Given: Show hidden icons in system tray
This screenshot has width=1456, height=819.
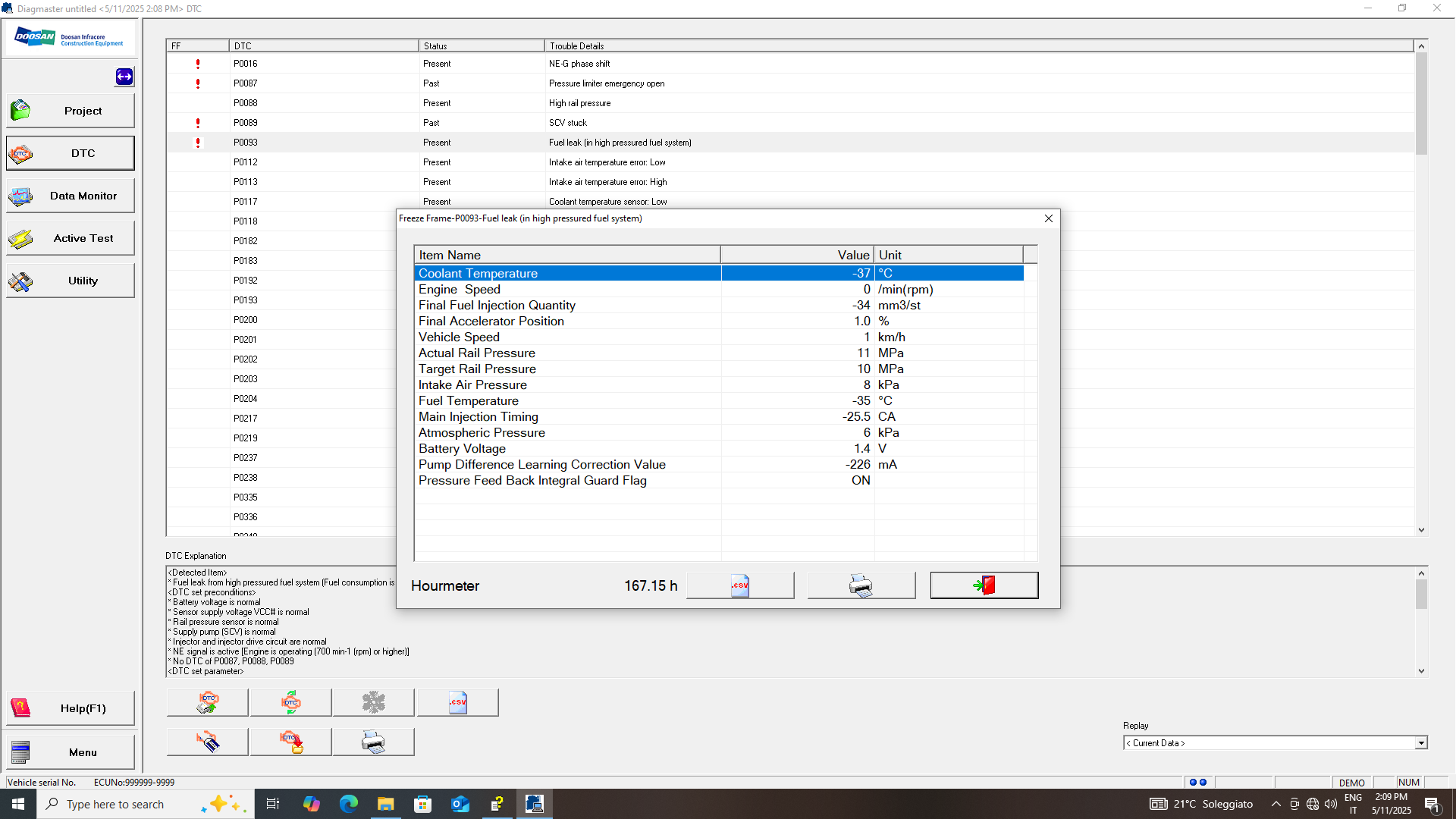Looking at the screenshot, I should pos(1276,804).
